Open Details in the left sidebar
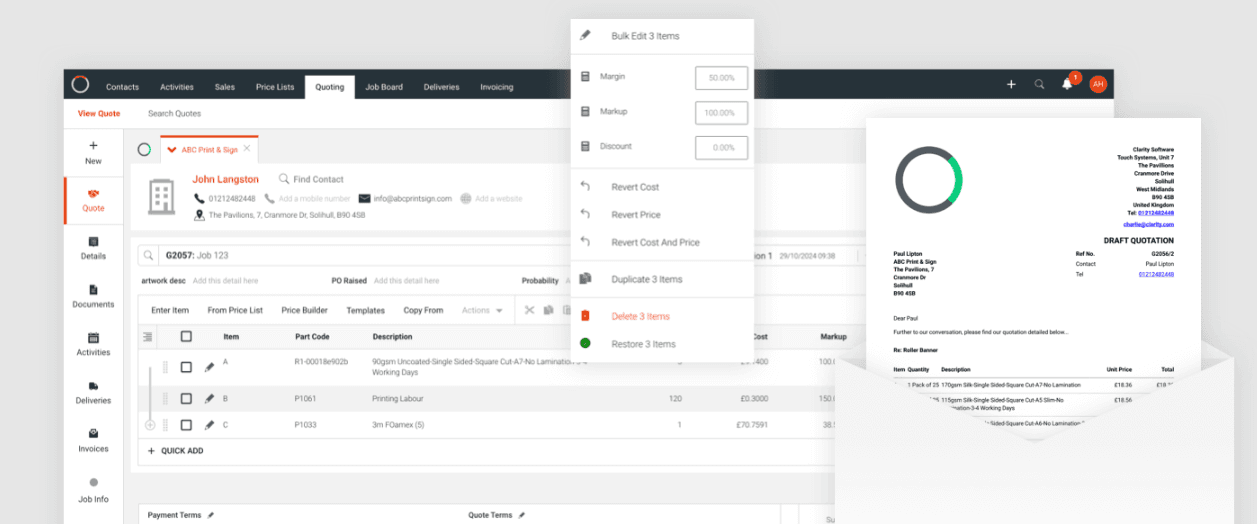Image resolution: width=1257 pixels, height=524 pixels. point(93,248)
